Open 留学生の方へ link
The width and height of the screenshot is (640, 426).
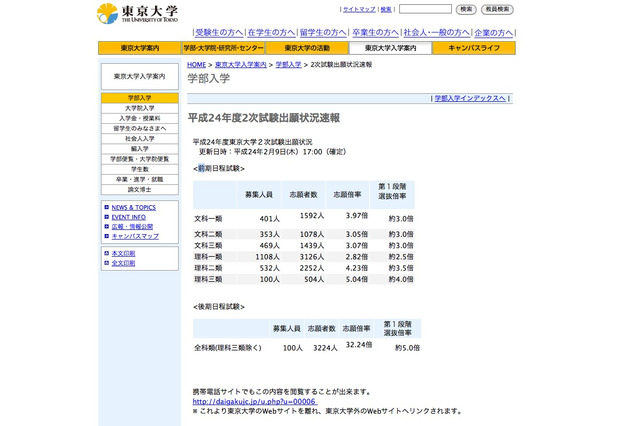click(x=323, y=33)
